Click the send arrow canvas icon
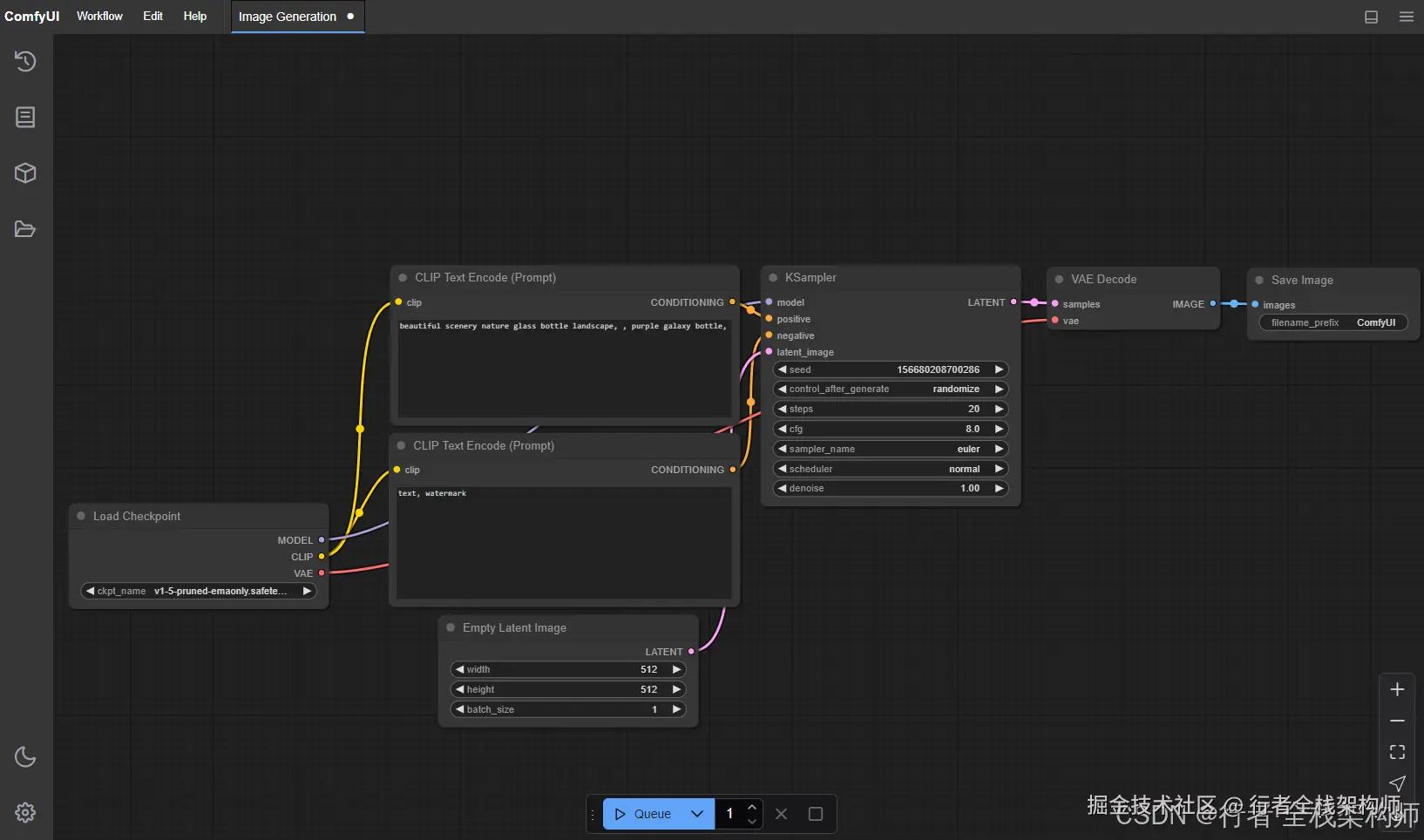Viewport: 1424px width, 840px height. pyautogui.click(x=1397, y=782)
